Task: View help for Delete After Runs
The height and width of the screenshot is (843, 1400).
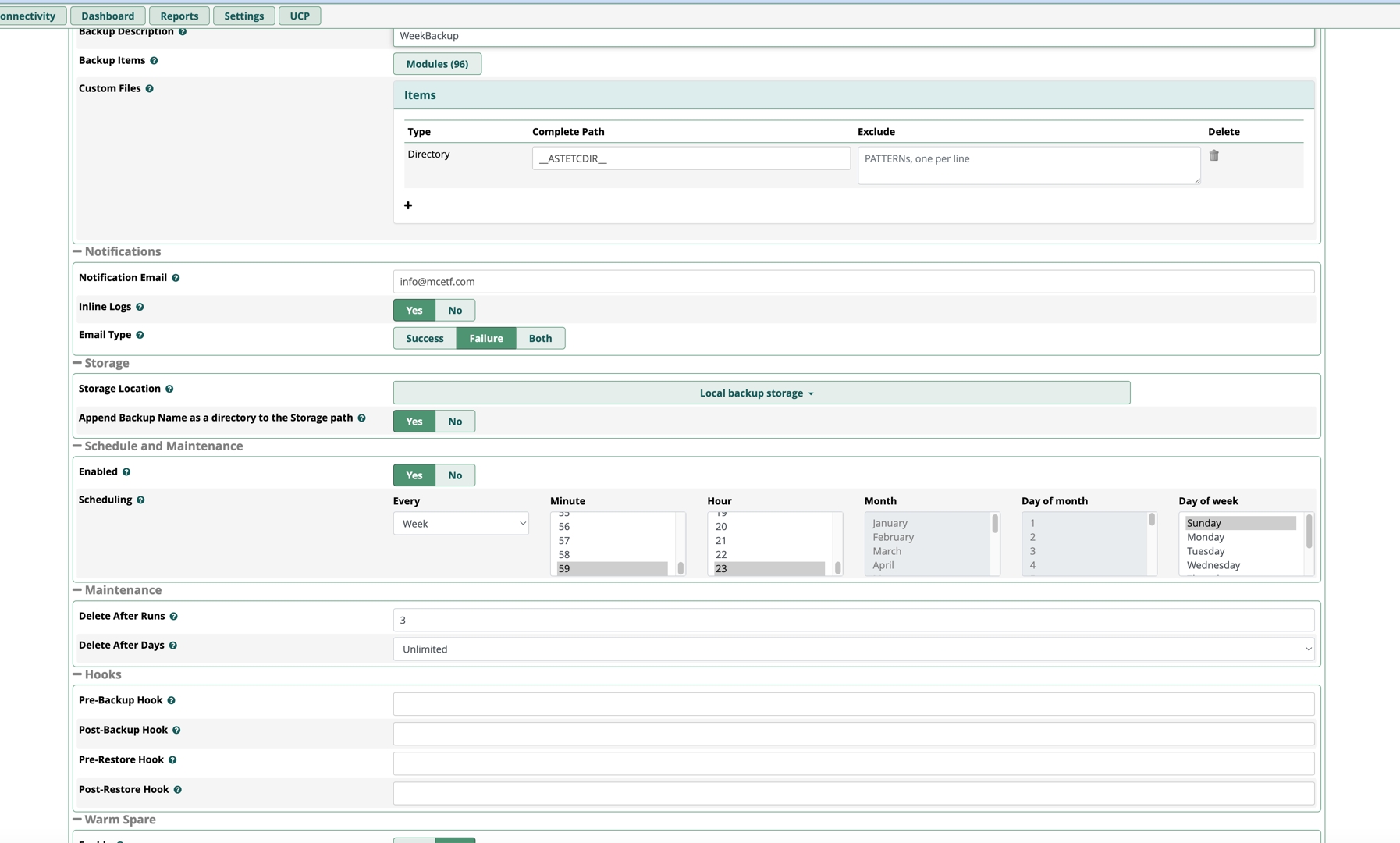Action: coord(173,617)
